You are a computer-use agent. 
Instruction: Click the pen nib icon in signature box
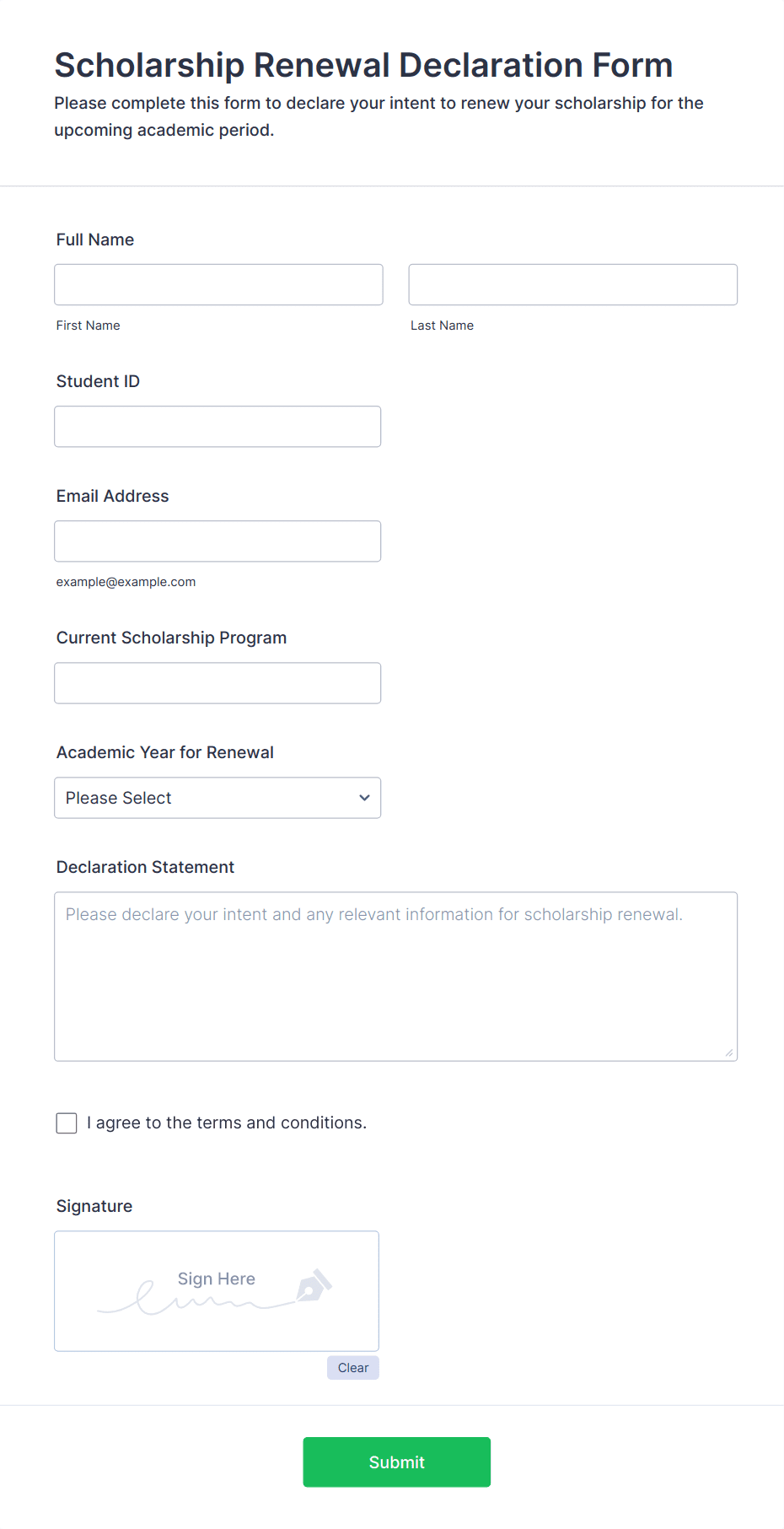[313, 1286]
